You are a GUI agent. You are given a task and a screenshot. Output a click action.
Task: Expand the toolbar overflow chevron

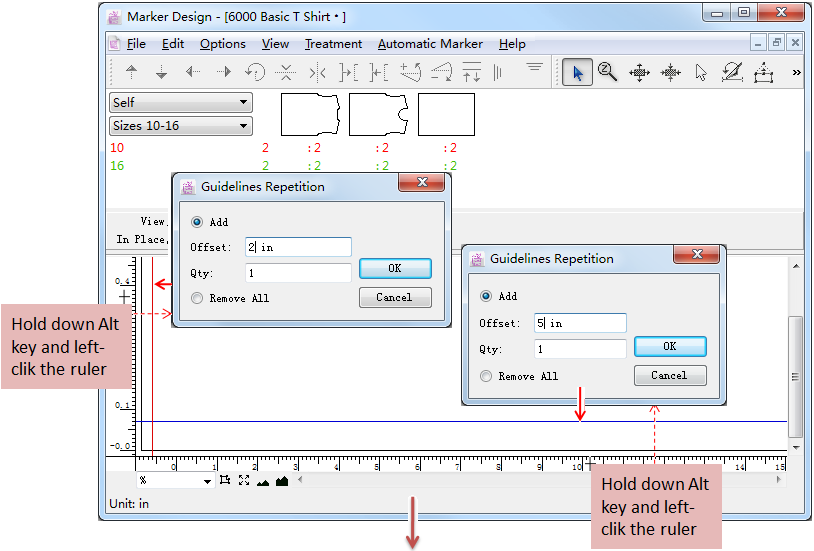click(796, 72)
